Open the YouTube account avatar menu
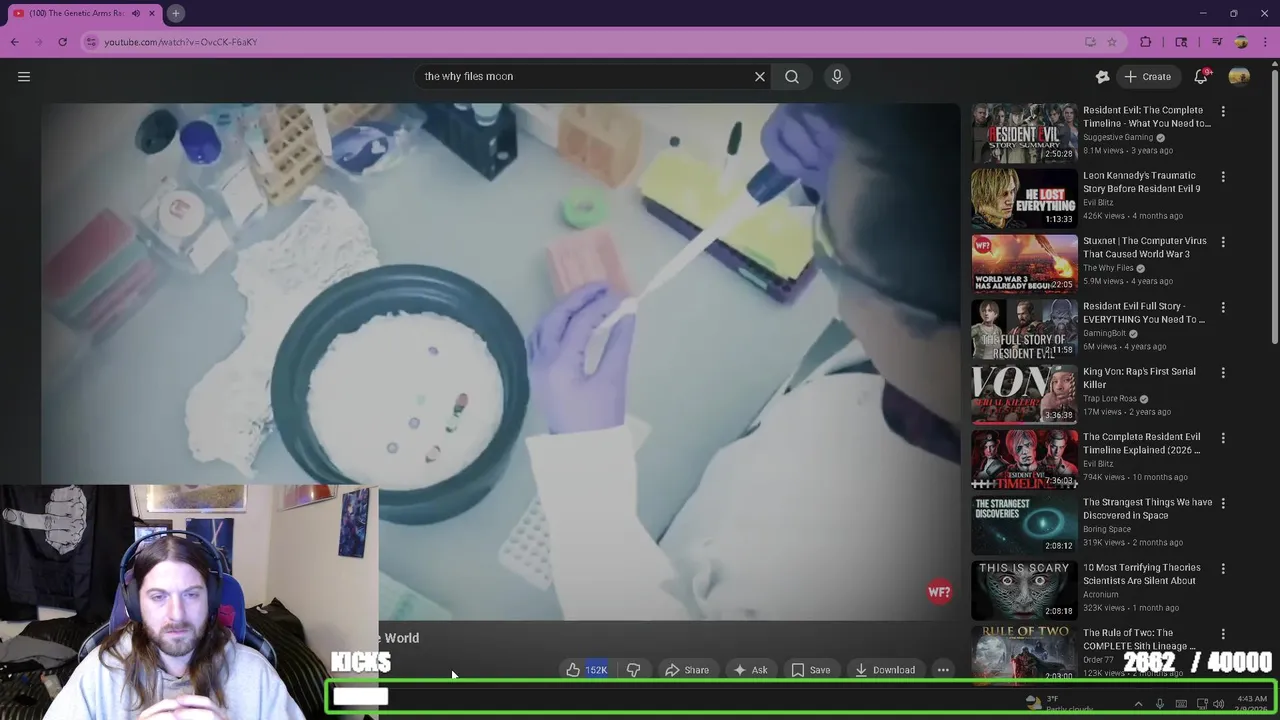Viewport: 1280px width, 720px height. click(1239, 76)
